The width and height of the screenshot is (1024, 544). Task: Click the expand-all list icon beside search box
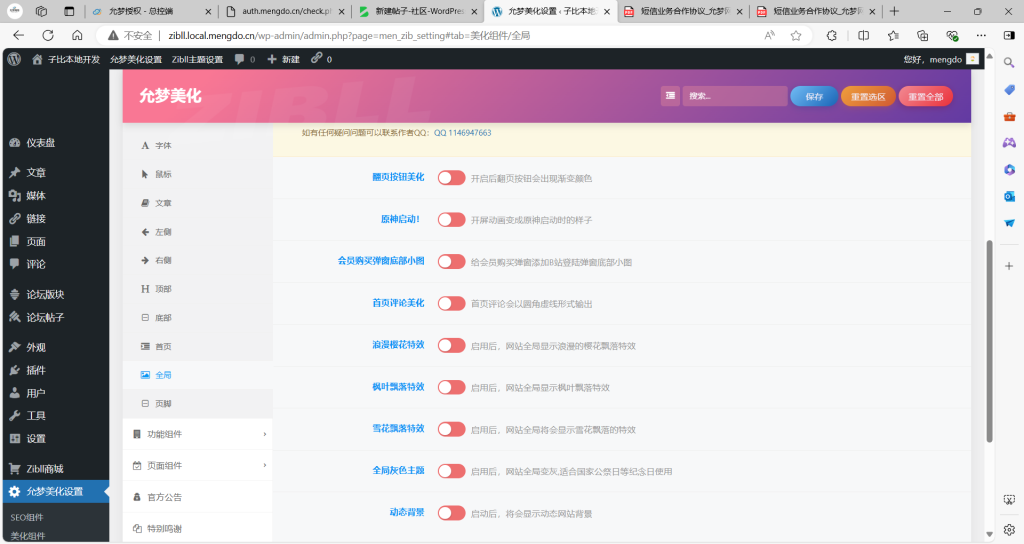669,96
